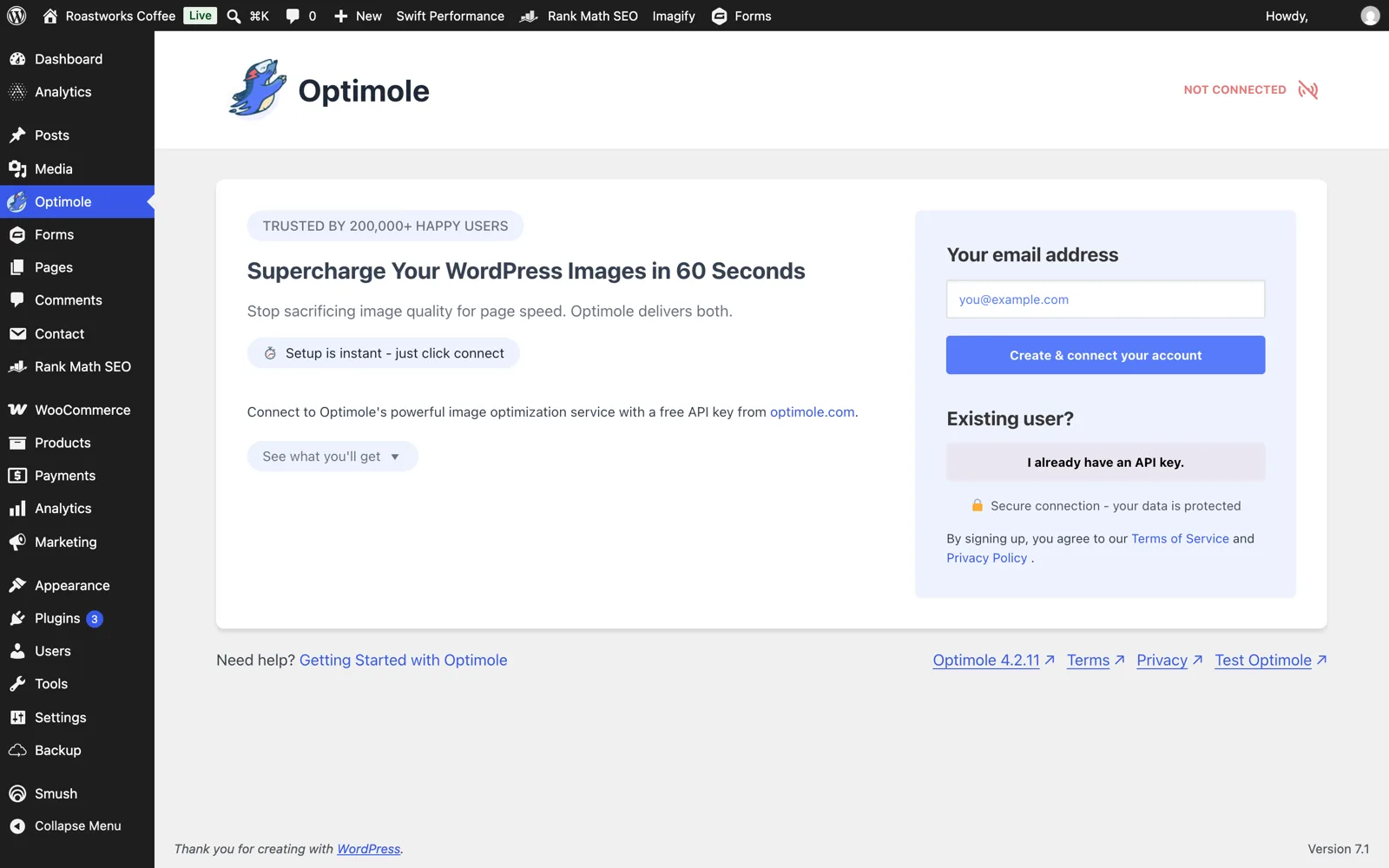This screenshot has width=1389, height=868.
Task: Open Settings in the sidebar
Action: tap(77, 718)
